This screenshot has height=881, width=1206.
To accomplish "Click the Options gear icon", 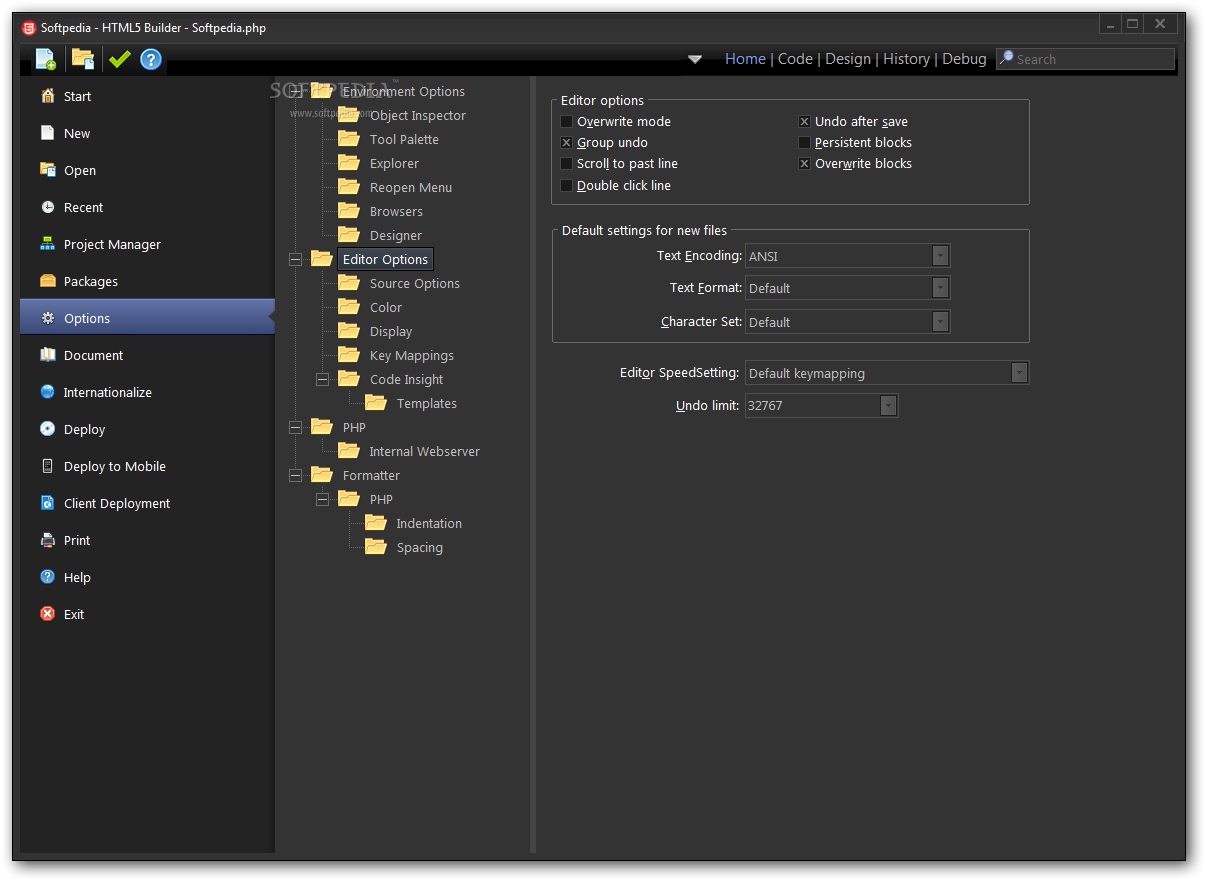I will [x=47, y=318].
